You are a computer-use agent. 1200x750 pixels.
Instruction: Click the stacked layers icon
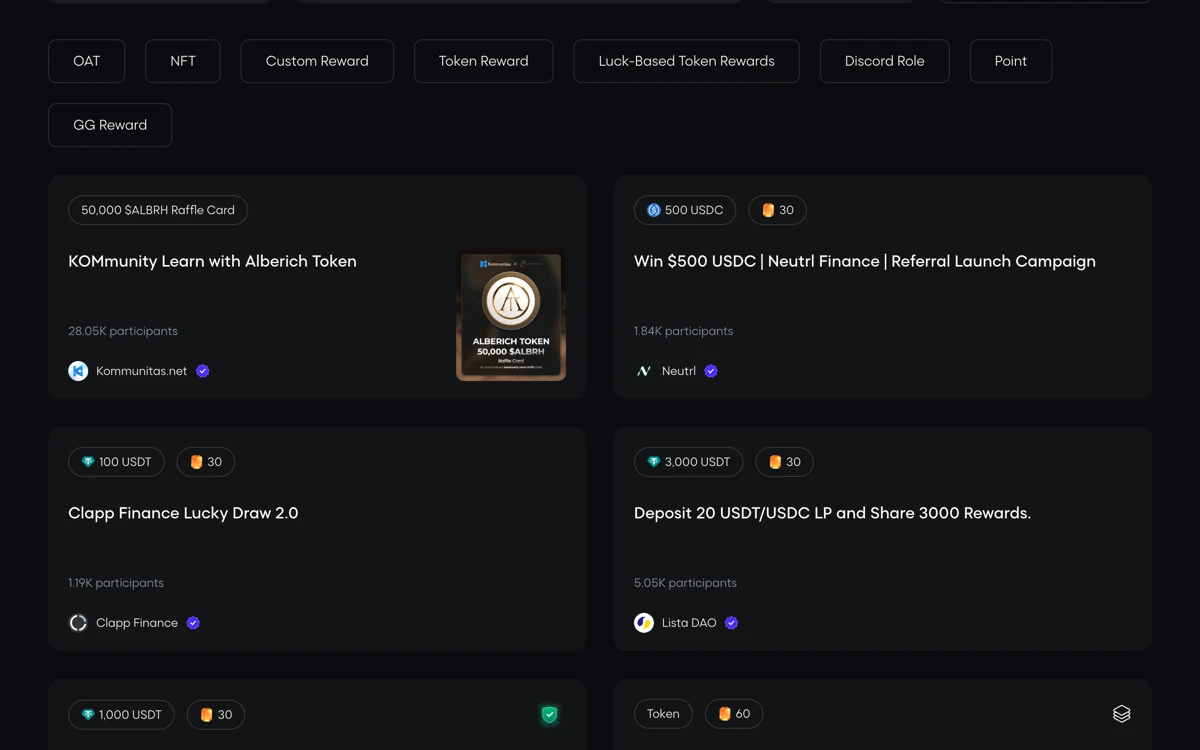[x=1122, y=714]
